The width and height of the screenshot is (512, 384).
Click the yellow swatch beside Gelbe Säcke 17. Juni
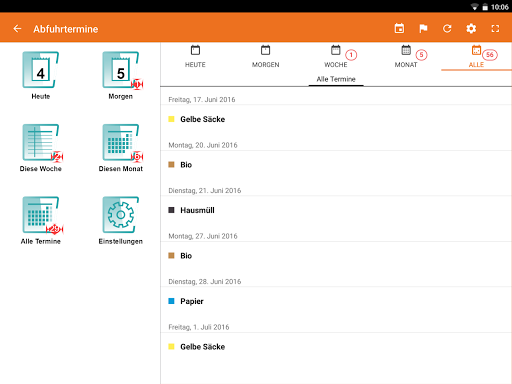point(171,119)
